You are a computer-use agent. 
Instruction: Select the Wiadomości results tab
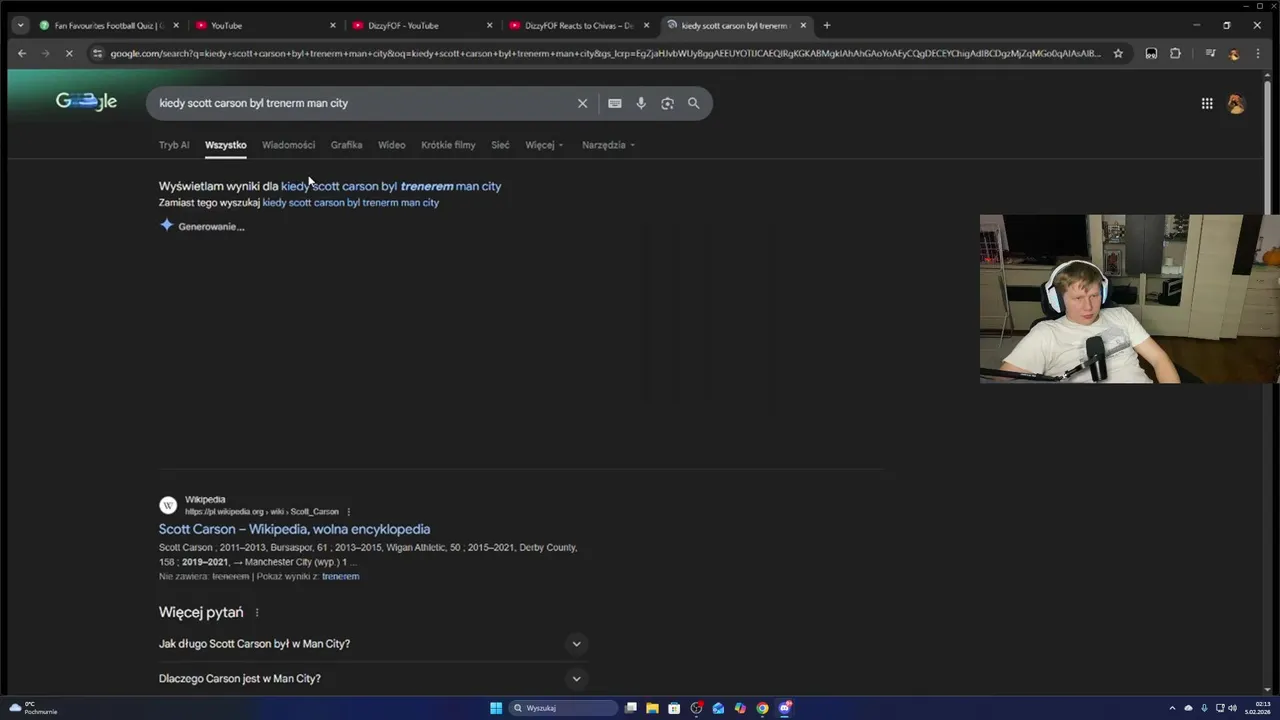(x=288, y=145)
